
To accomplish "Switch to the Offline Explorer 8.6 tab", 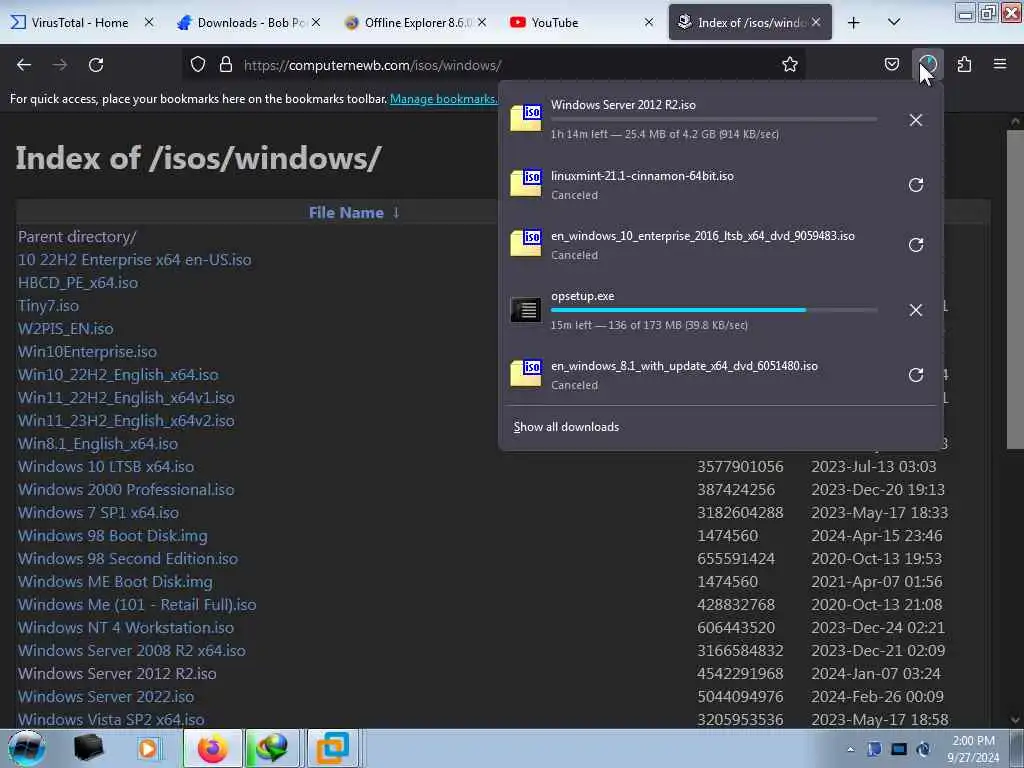I will (x=415, y=22).
